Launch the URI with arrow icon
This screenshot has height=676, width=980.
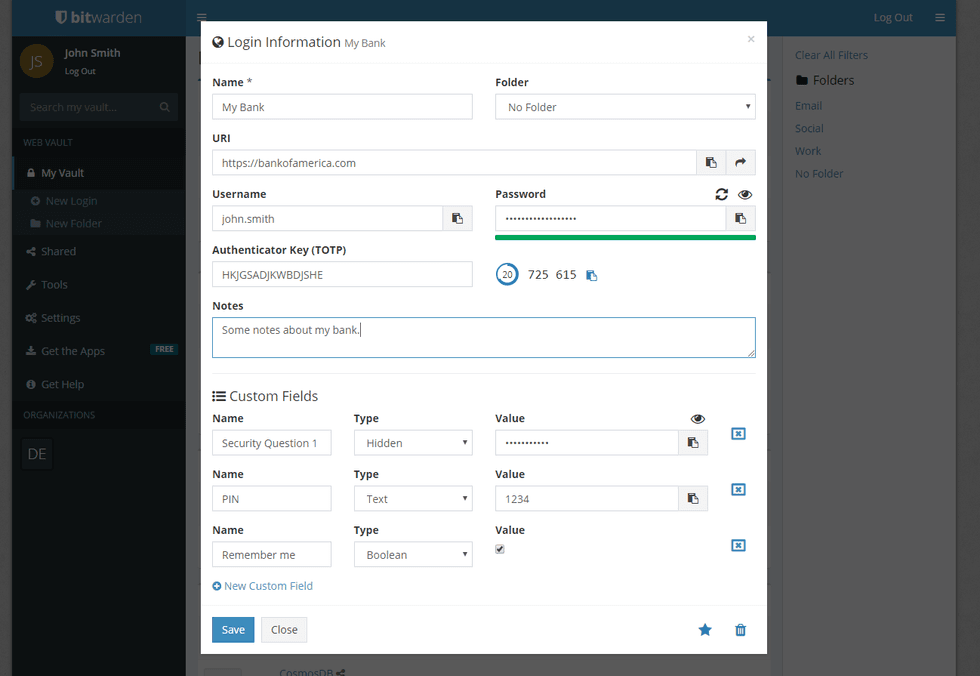[x=741, y=163]
